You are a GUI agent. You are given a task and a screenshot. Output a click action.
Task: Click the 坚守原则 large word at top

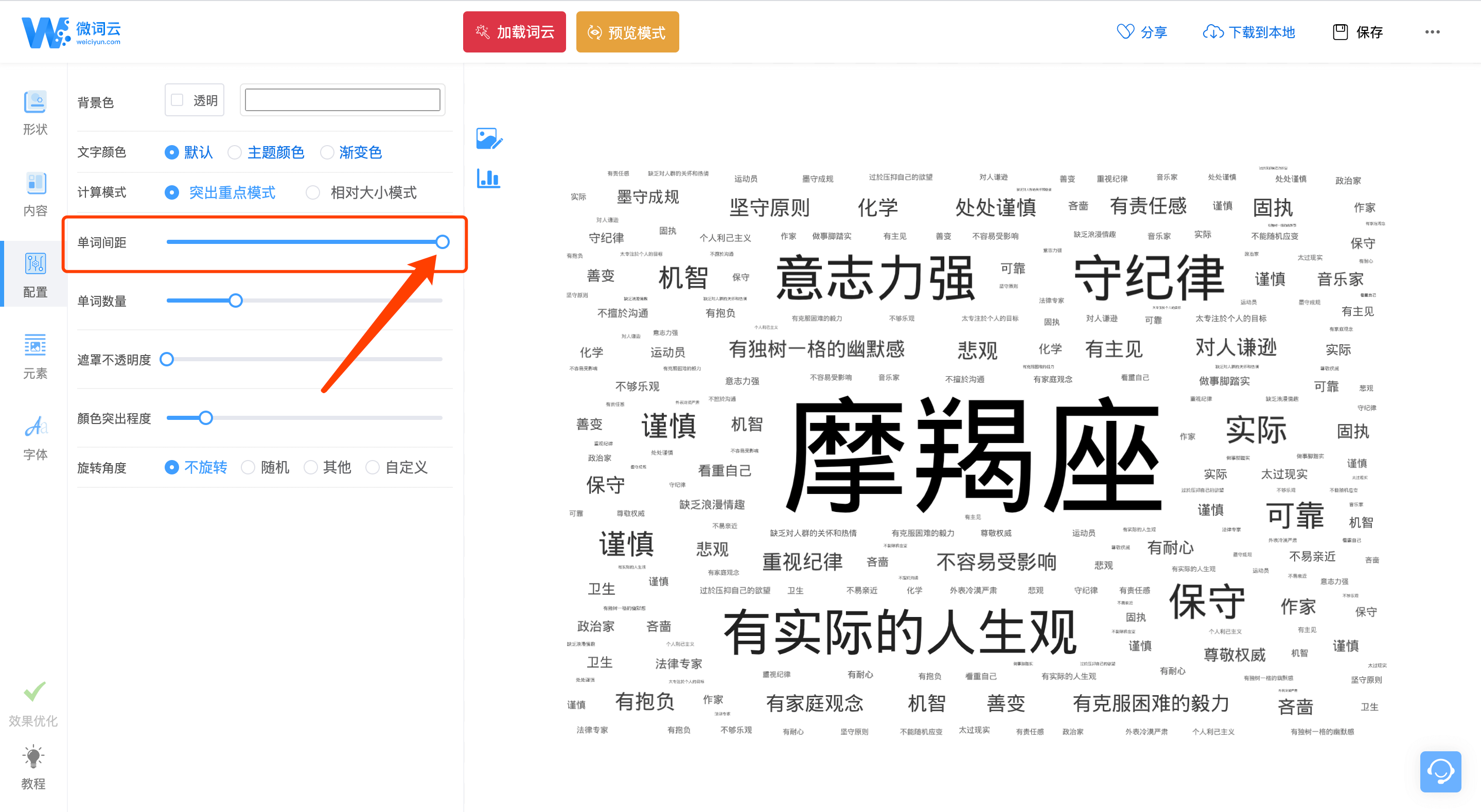click(x=769, y=207)
